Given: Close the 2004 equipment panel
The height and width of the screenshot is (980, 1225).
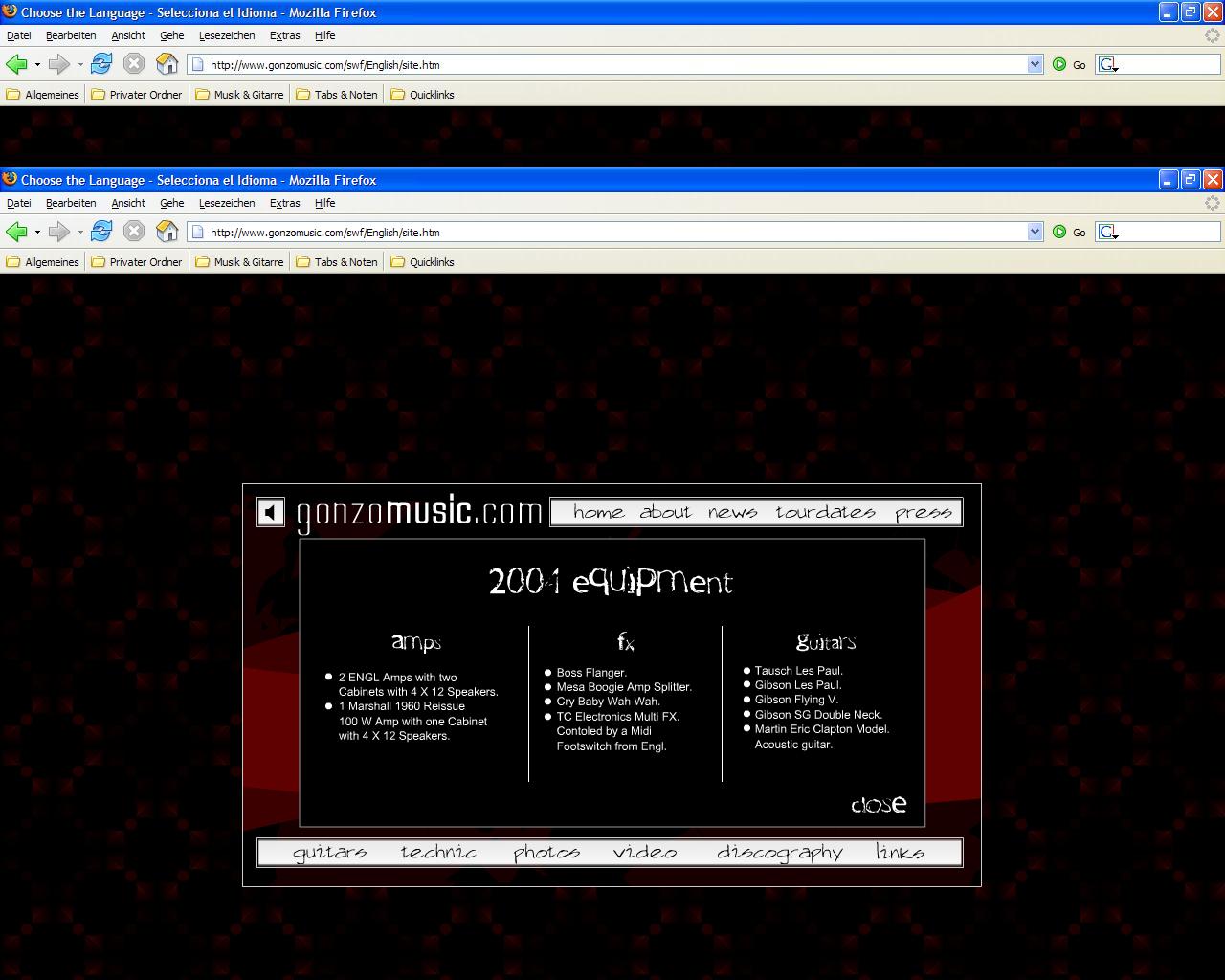Looking at the screenshot, I should click(x=879, y=804).
